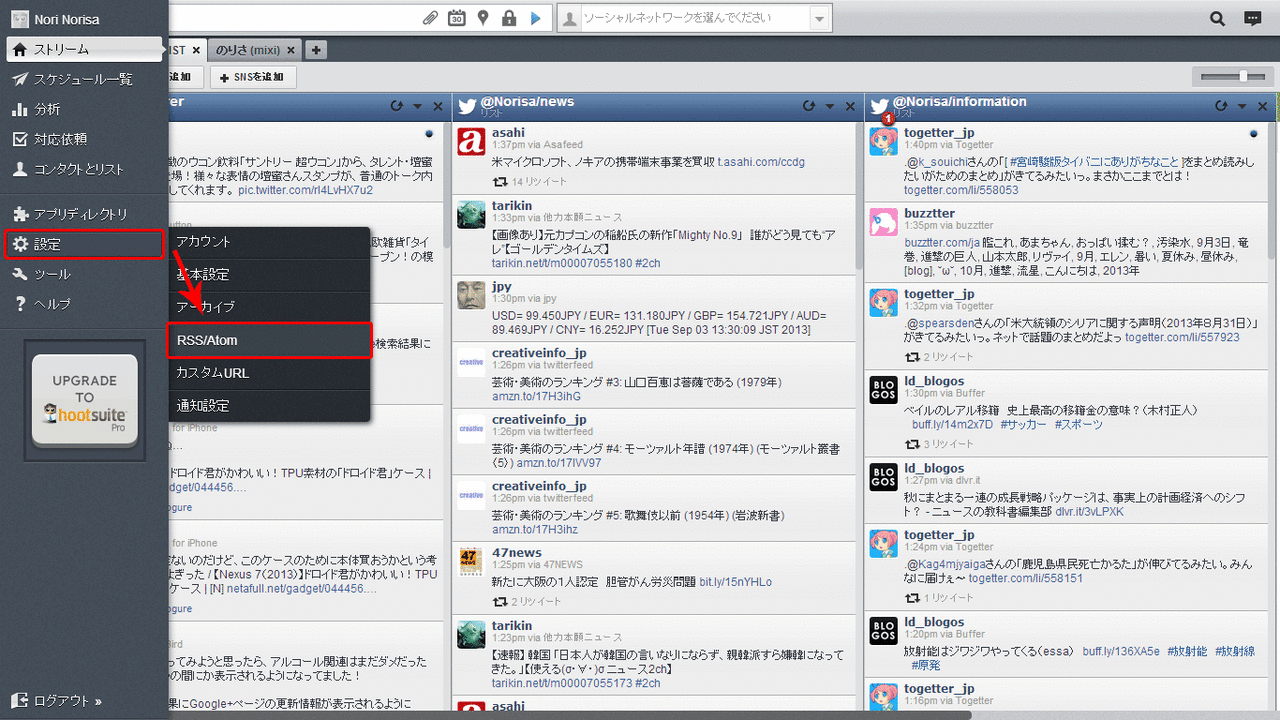Refresh the @Norisa/information stream
The height and width of the screenshot is (720, 1280).
click(x=1222, y=106)
